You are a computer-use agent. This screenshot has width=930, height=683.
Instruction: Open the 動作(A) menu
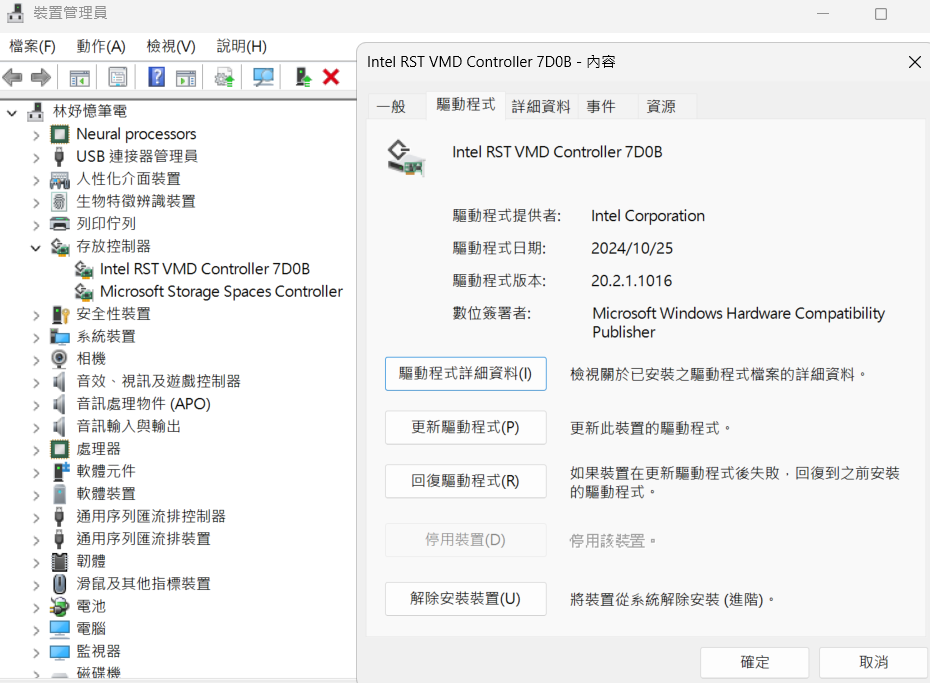[101, 46]
